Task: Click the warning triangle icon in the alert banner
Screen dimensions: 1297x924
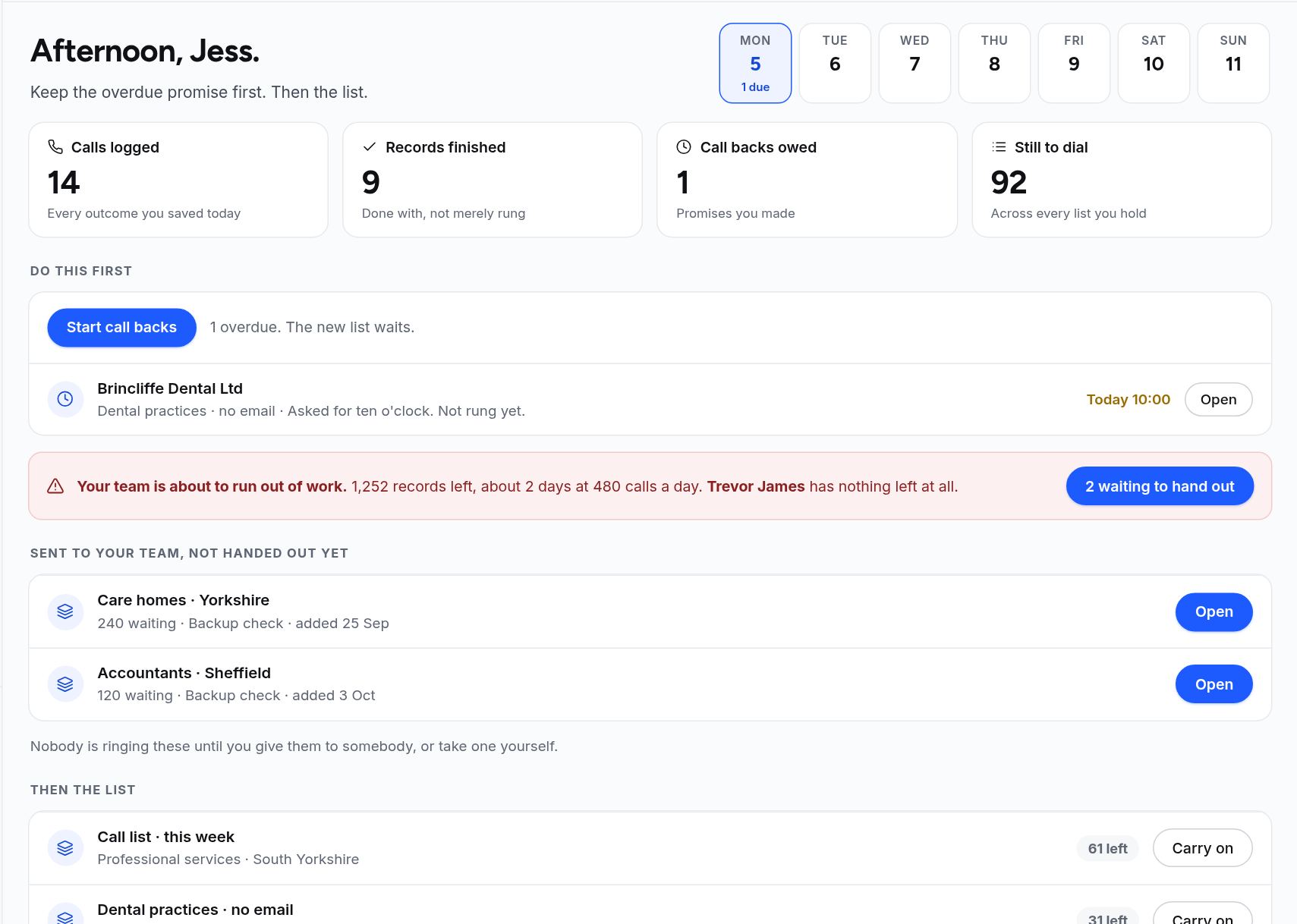Action: click(x=55, y=486)
